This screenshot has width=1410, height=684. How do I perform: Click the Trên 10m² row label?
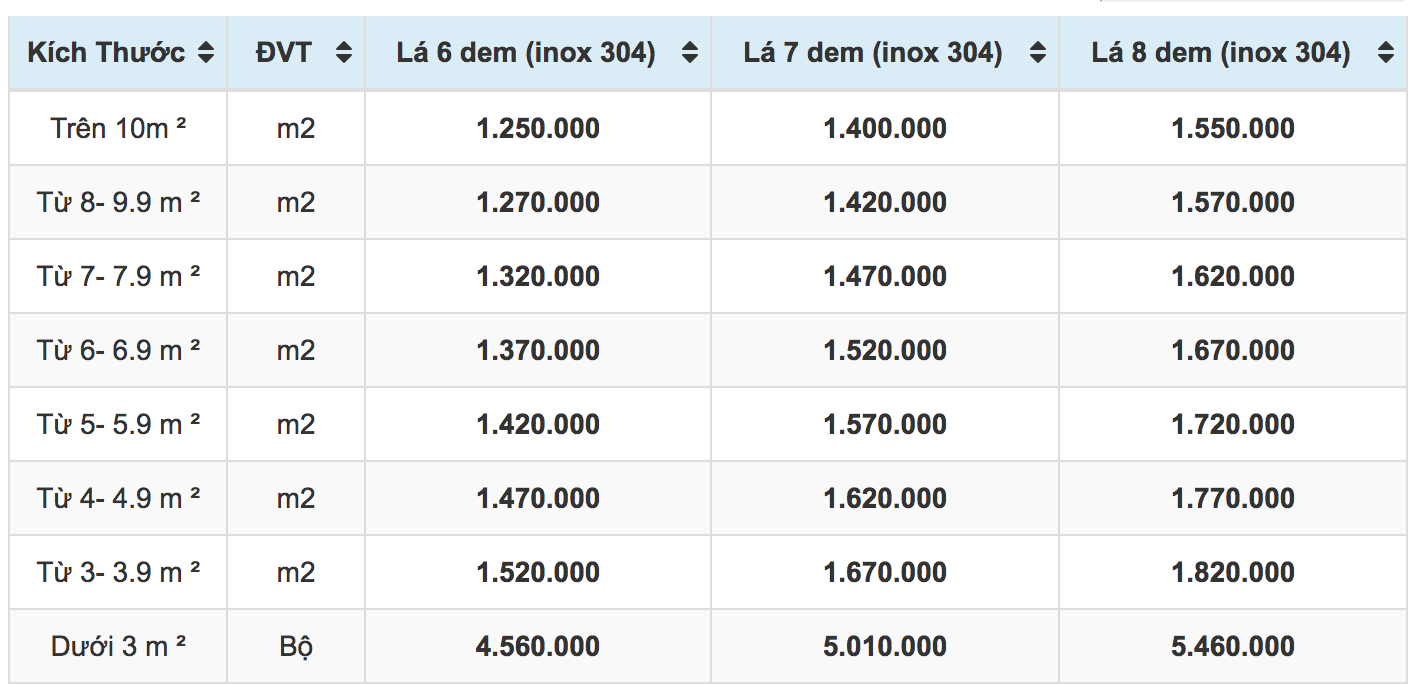119,128
